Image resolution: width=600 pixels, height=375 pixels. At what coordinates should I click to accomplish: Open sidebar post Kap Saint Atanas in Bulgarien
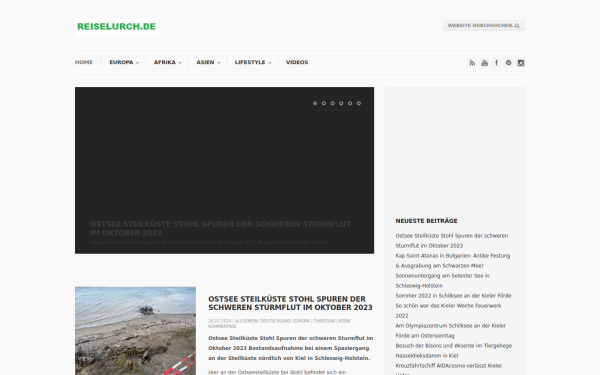coord(453,261)
